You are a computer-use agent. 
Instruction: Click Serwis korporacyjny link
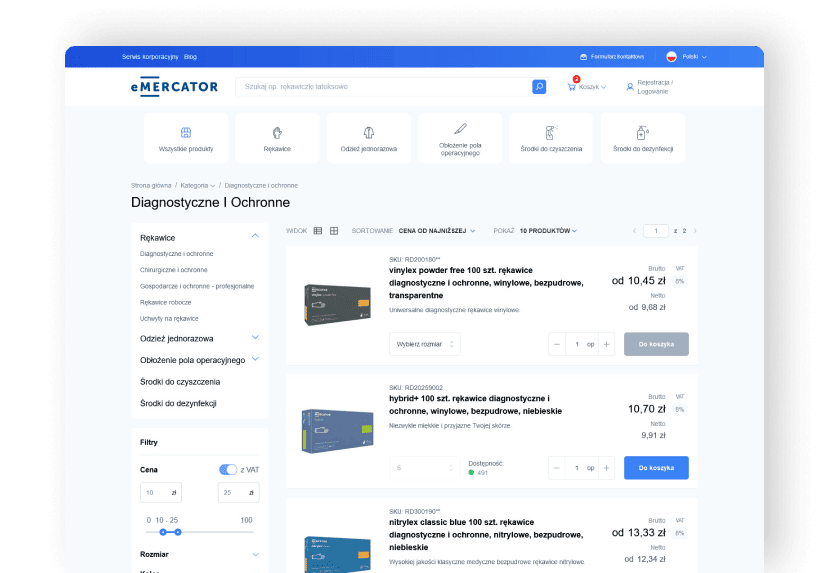pos(150,57)
